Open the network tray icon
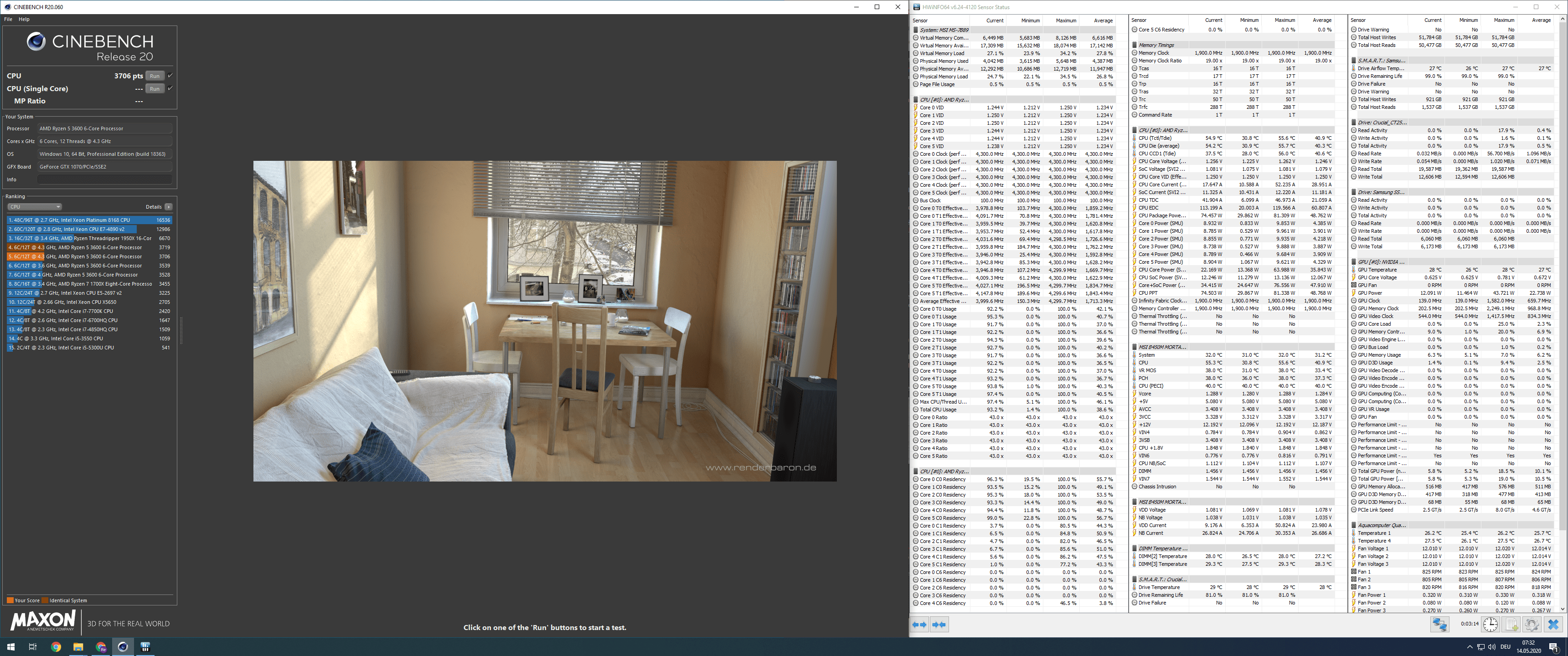The width and height of the screenshot is (1568, 656). [x=1481, y=647]
